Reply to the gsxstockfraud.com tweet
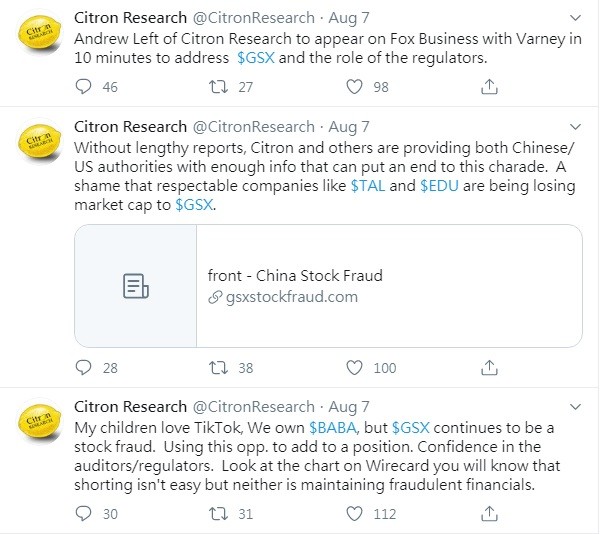 pyautogui.click(x=83, y=367)
